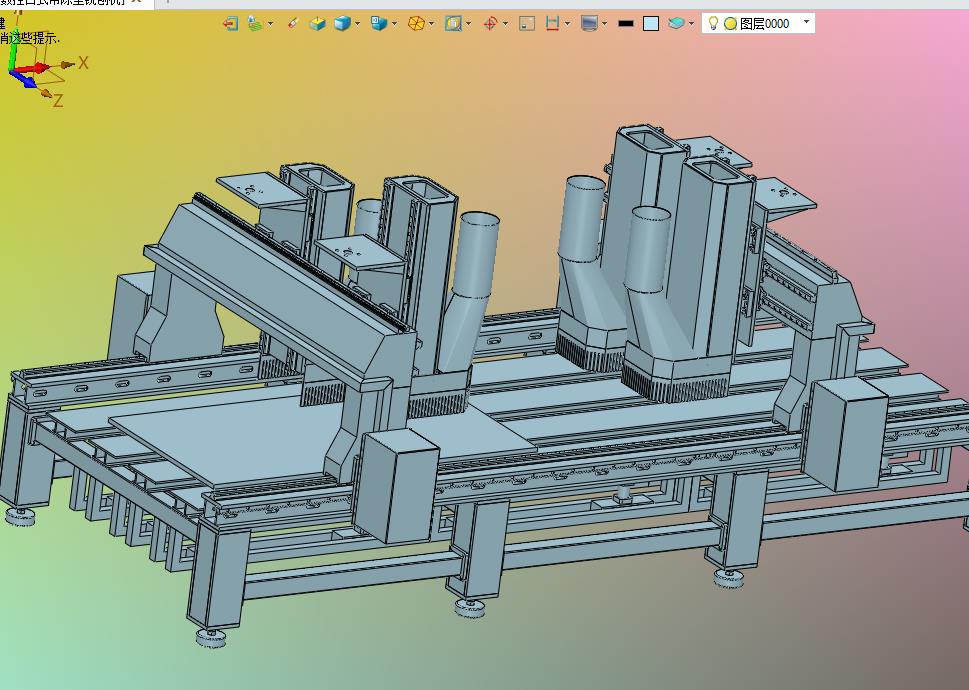
Task: Click the red crosshair target icon
Action: 490,23
